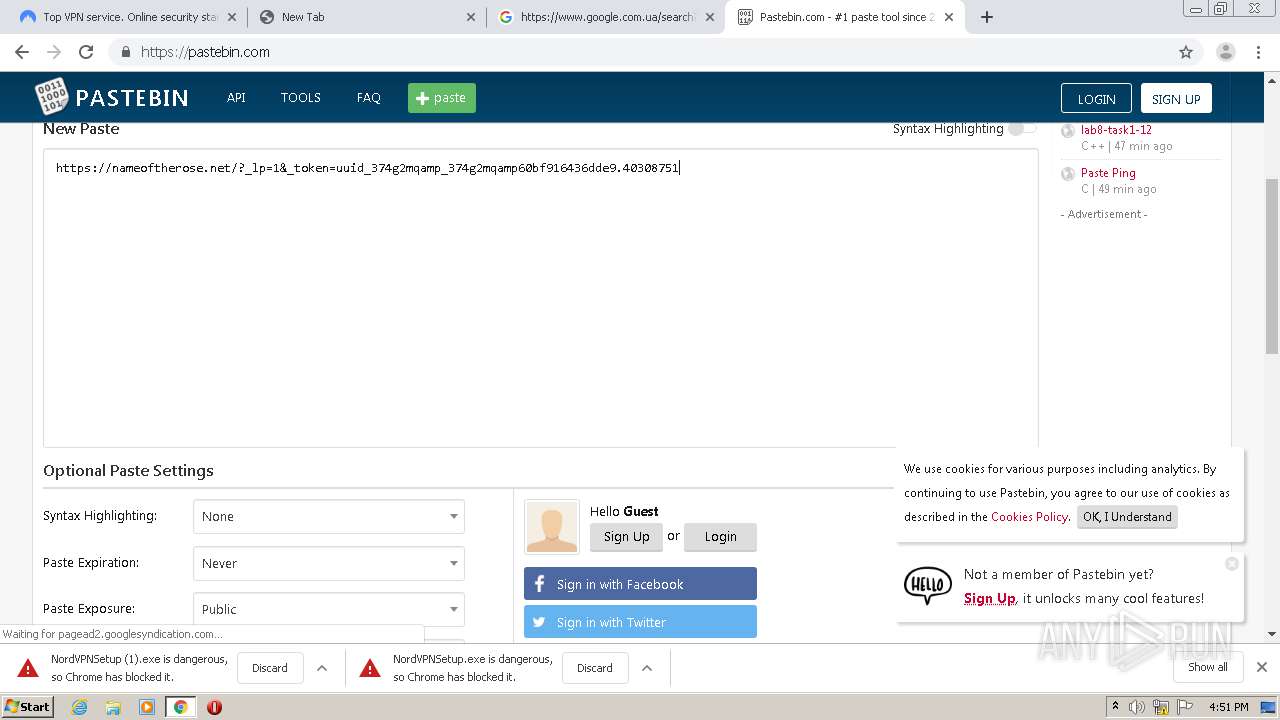Go back to the previous page
The width and height of the screenshot is (1280, 720).
point(22,52)
